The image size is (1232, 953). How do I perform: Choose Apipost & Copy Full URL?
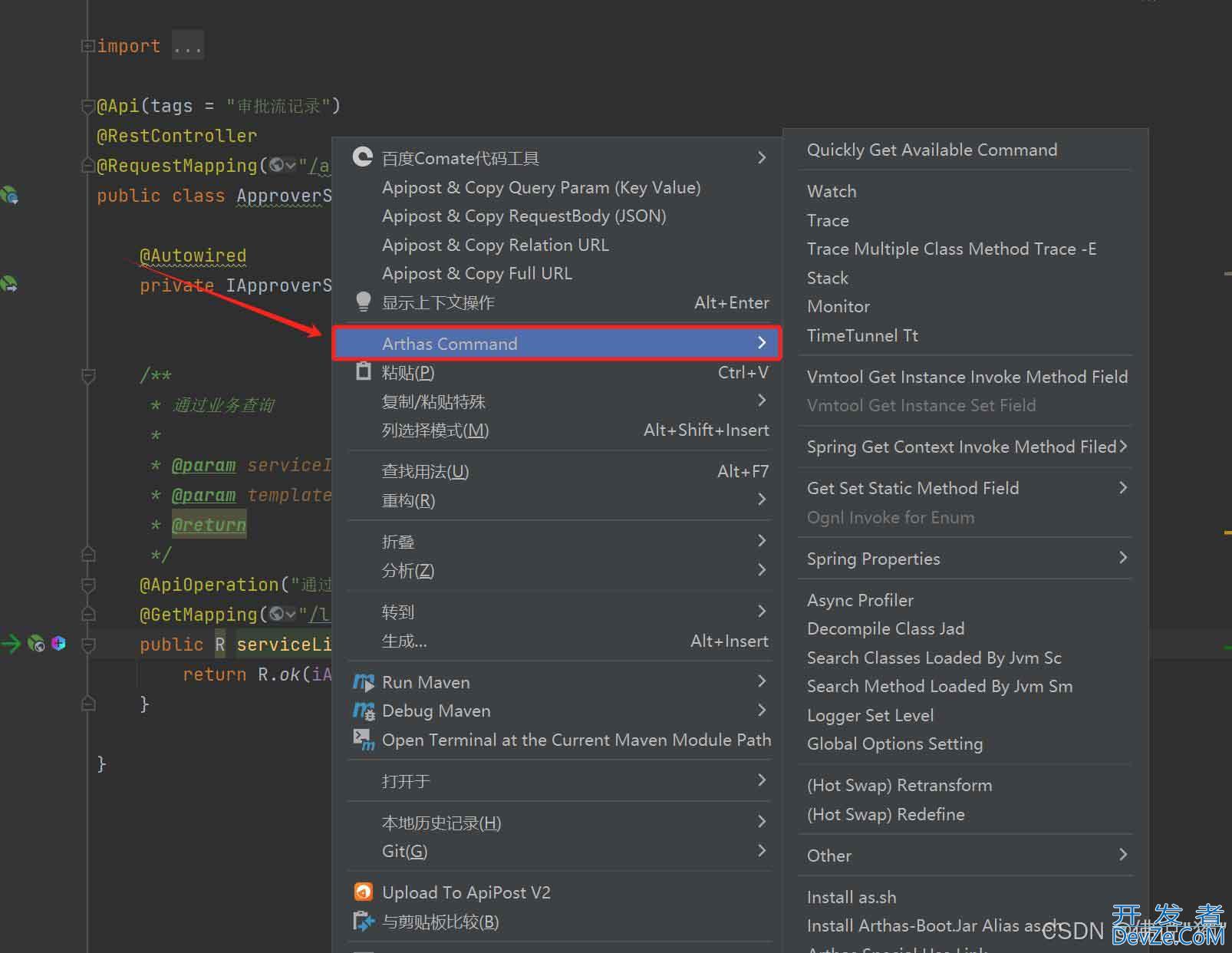[x=557, y=273]
